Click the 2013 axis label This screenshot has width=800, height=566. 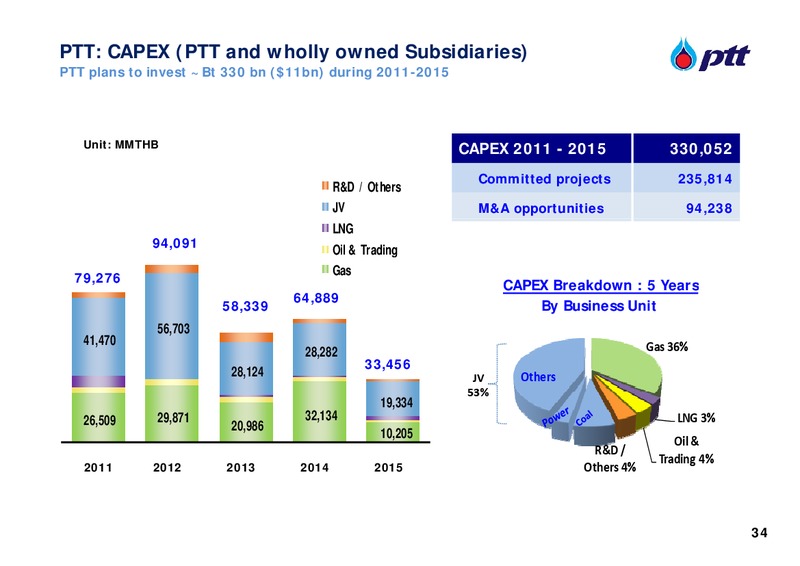tap(240, 467)
